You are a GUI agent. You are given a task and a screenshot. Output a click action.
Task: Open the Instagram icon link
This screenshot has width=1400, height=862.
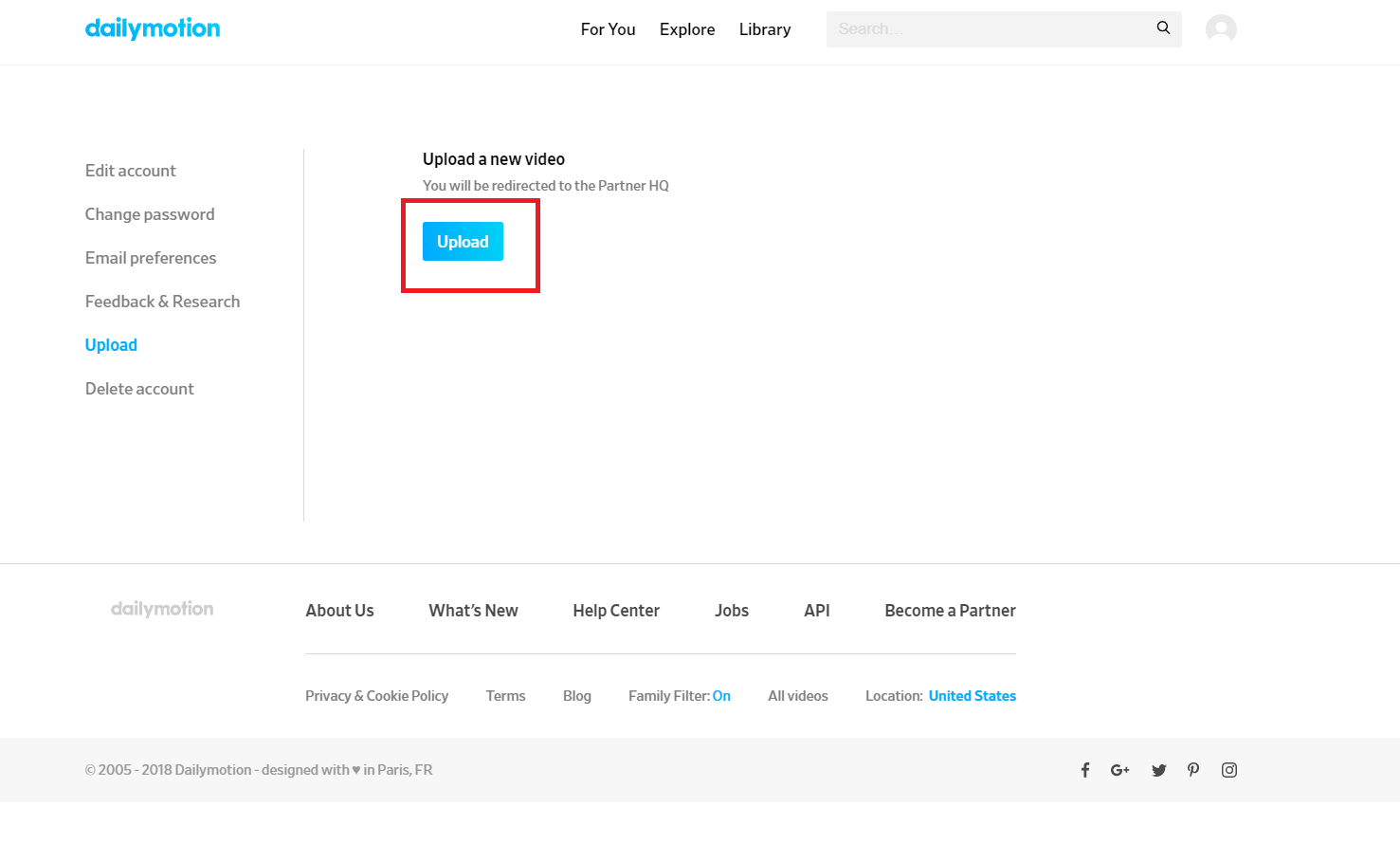(x=1229, y=770)
